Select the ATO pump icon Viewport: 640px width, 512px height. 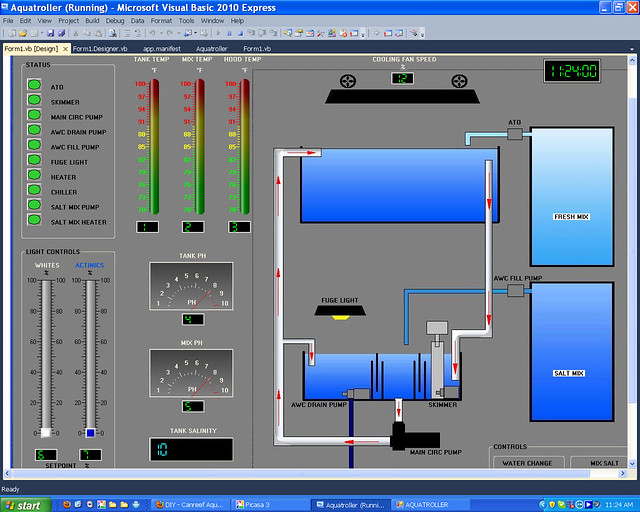point(515,135)
